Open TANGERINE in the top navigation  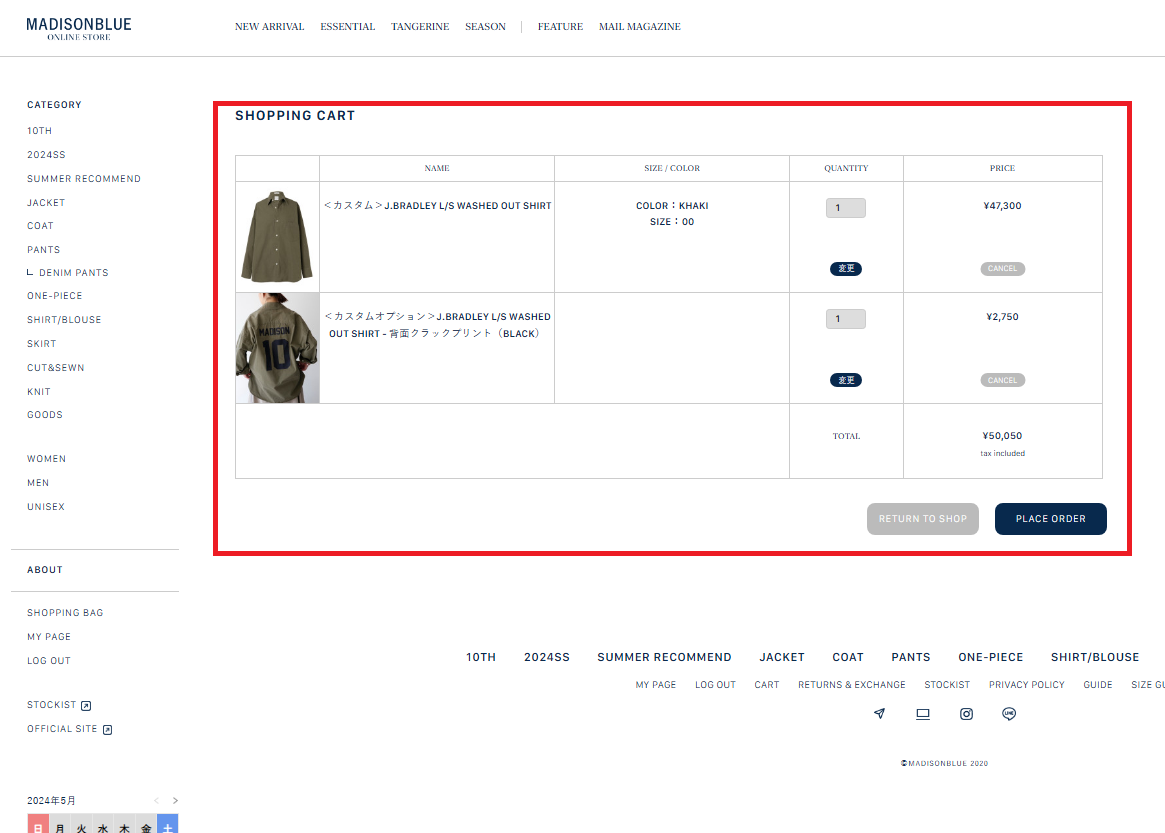point(420,27)
